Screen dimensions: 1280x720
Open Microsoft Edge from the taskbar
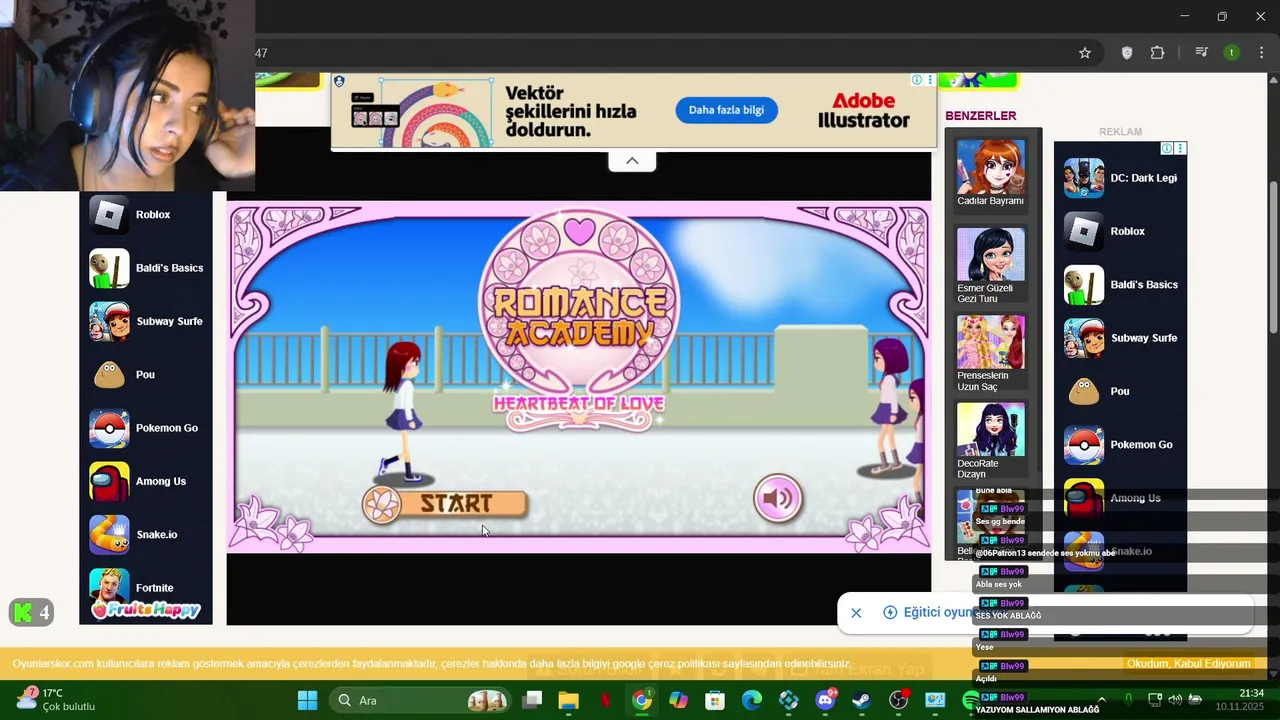click(752, 700)
